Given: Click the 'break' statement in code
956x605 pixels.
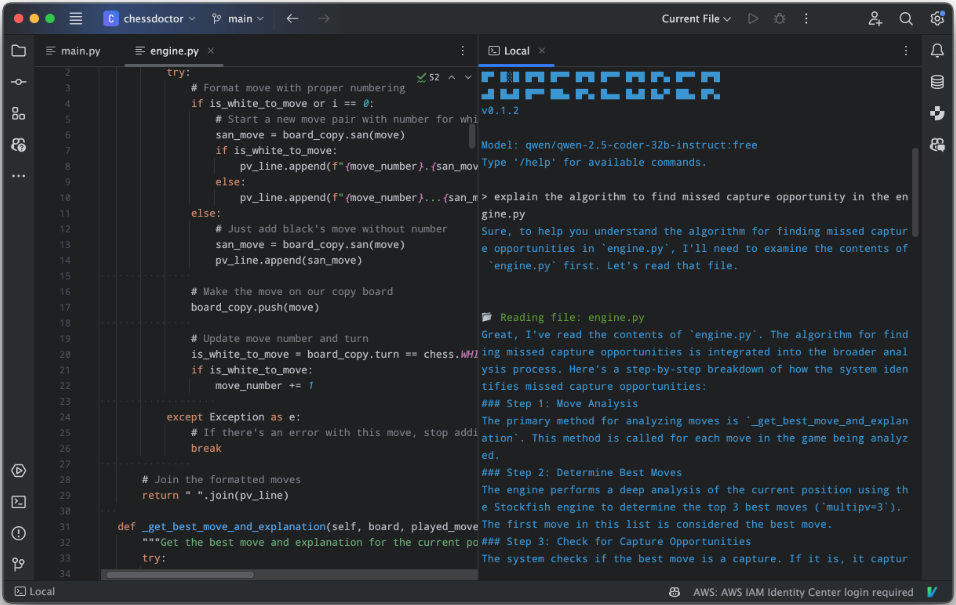Looking at the screenshot, I should (x=206, y=448).
